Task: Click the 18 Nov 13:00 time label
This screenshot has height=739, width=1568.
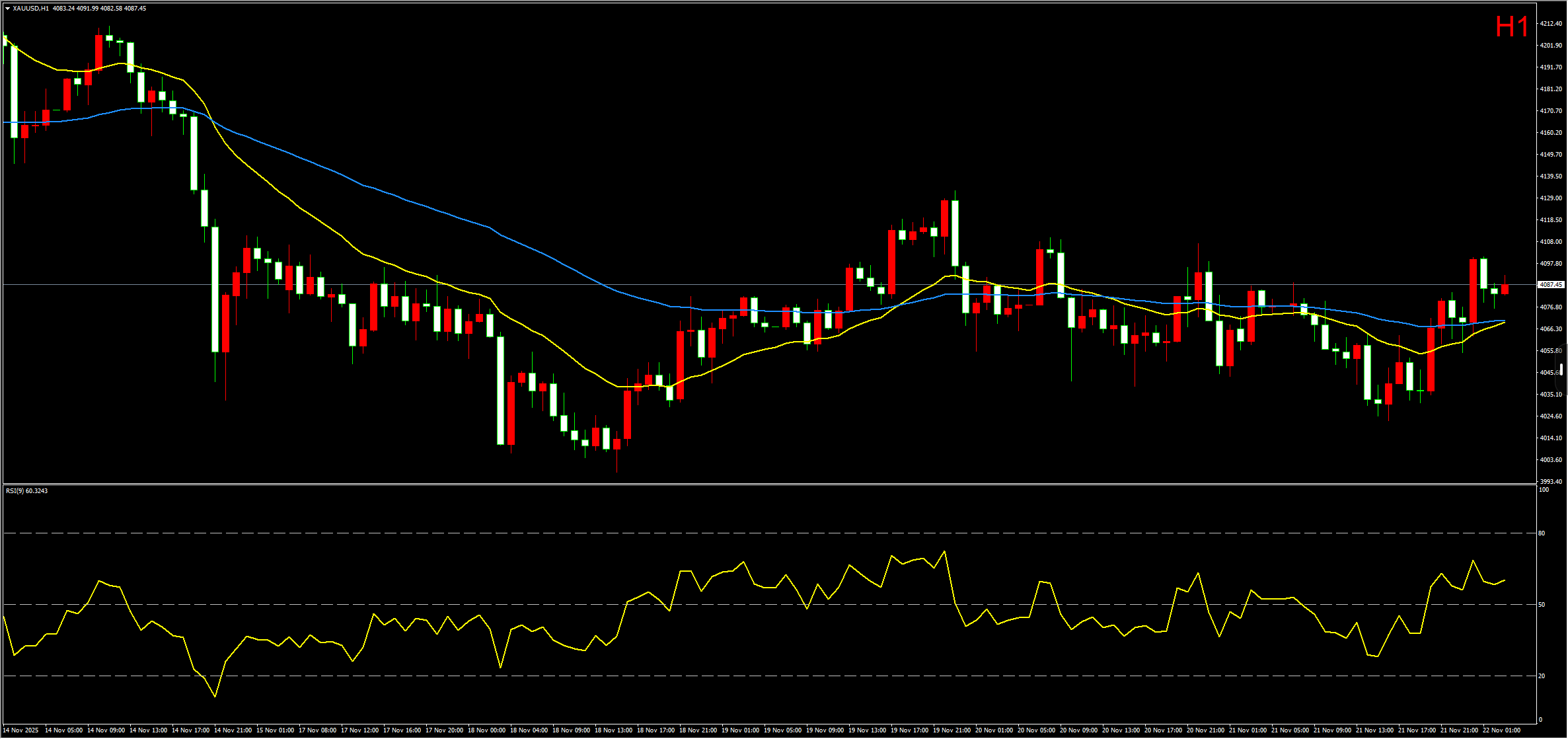Action: (613, 730)
